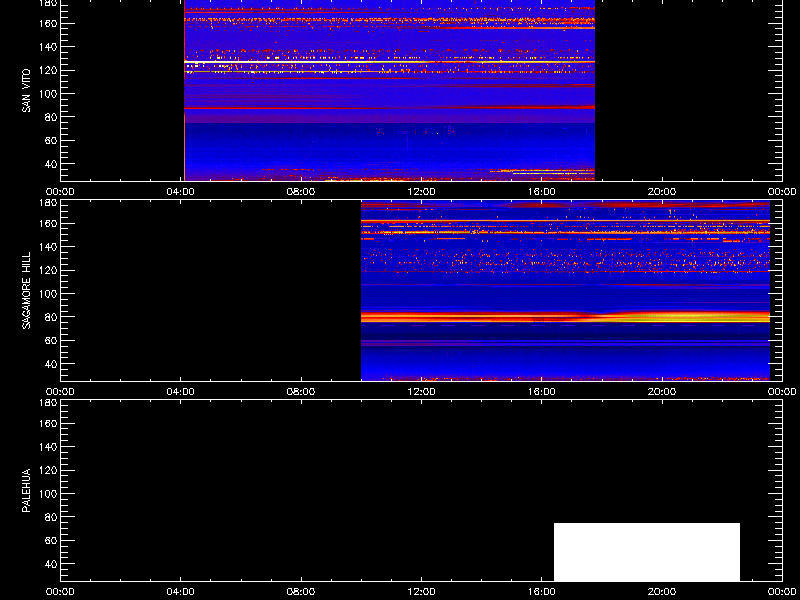Choose the 80 tick label on Palehua plot

(52, 517)
